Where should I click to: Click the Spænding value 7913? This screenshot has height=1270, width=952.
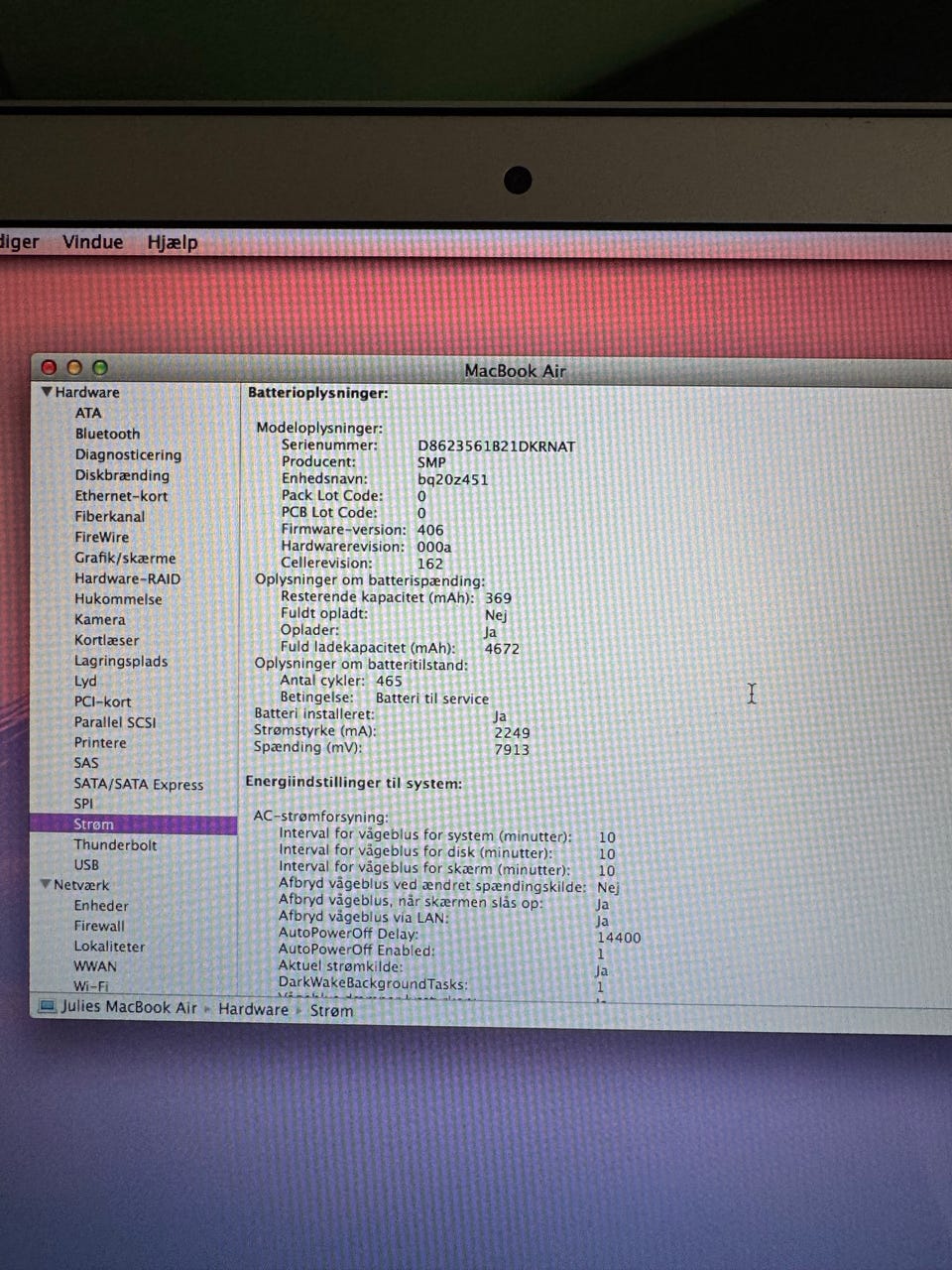tap(512, 750)
